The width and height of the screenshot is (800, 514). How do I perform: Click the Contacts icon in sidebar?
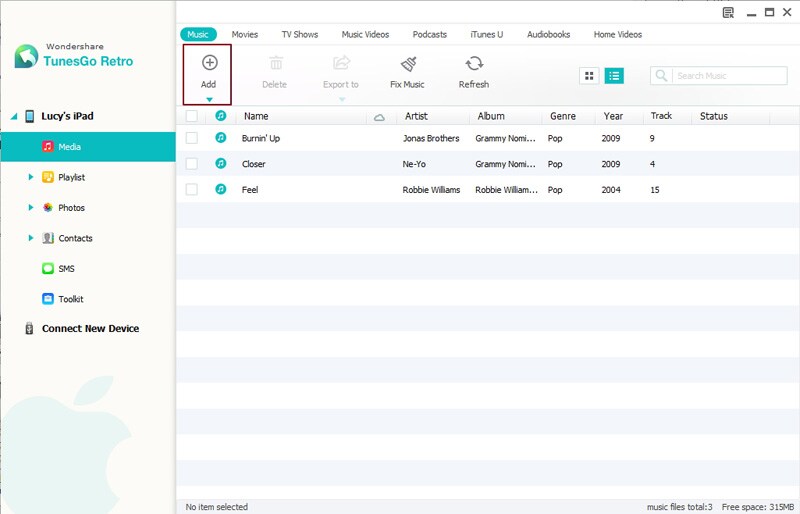[x=48, y=238]
